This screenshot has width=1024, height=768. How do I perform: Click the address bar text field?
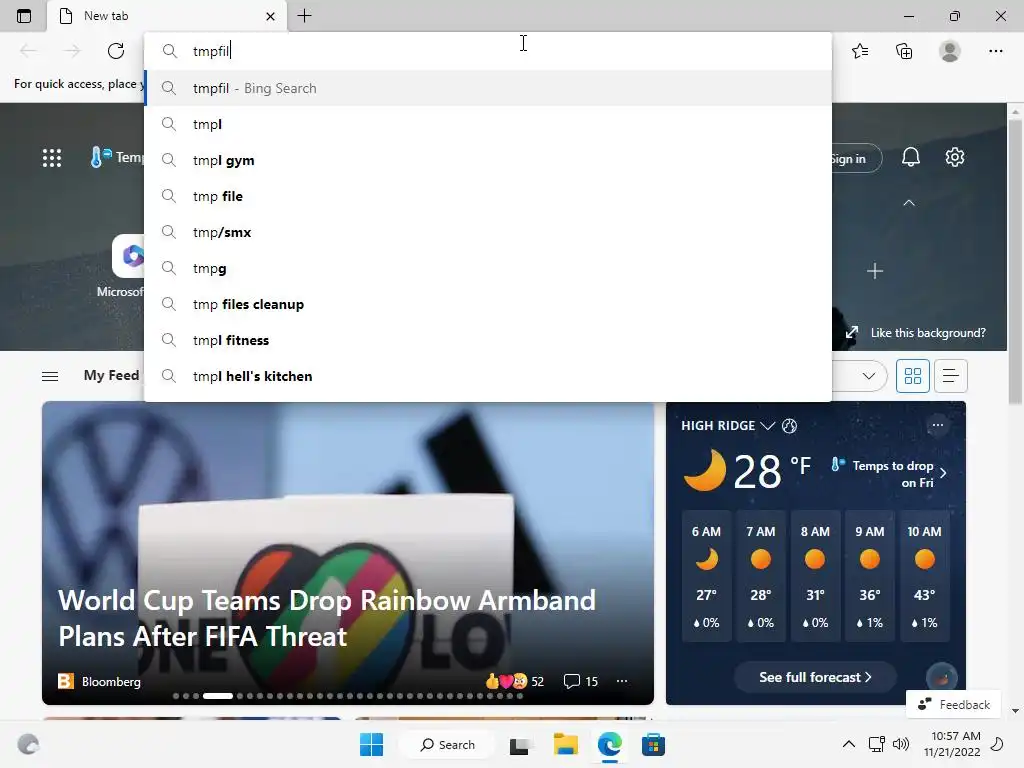click(487, 51)
